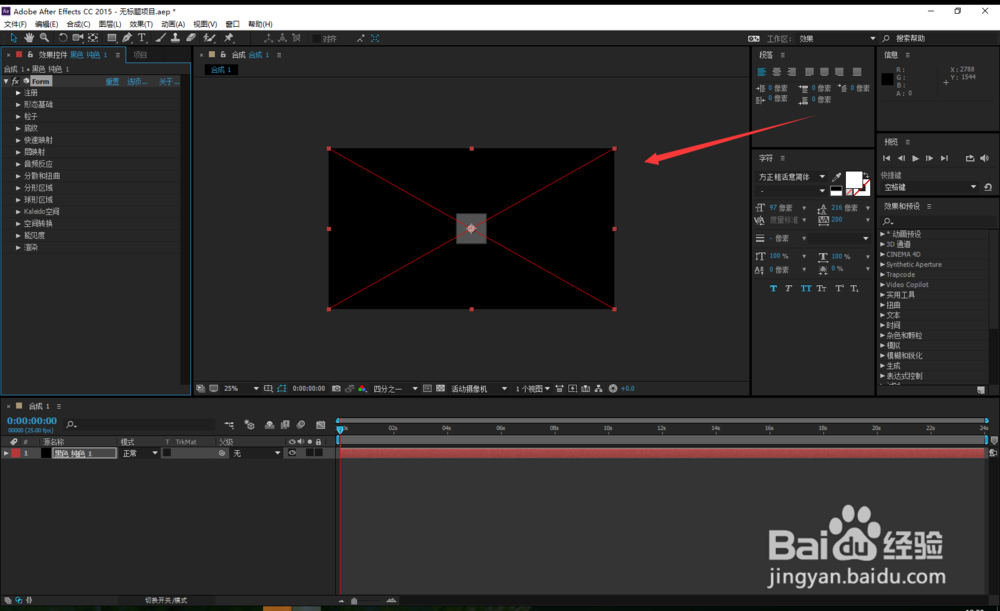Image resolution: width=1000 pixels, height=611 pixels.
Task: Pick the Horizontal Type tool
Action: 142,38
